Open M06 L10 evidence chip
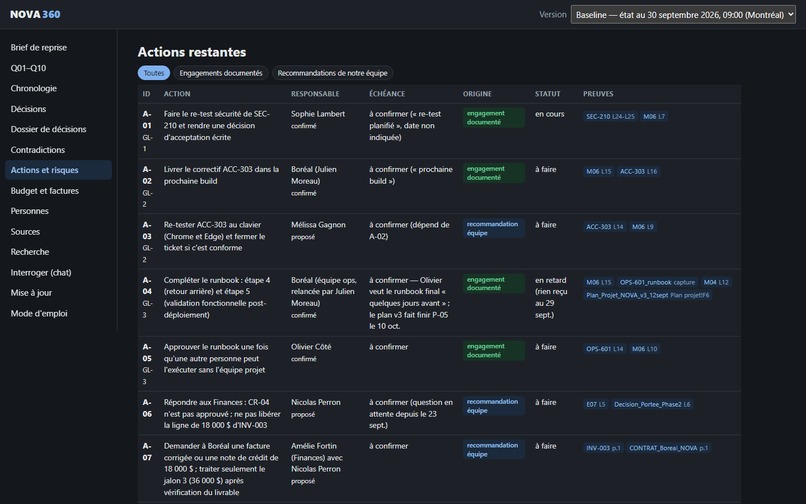Image resolution: width=806 pixels, height=504 pixels. click(645, 349)
